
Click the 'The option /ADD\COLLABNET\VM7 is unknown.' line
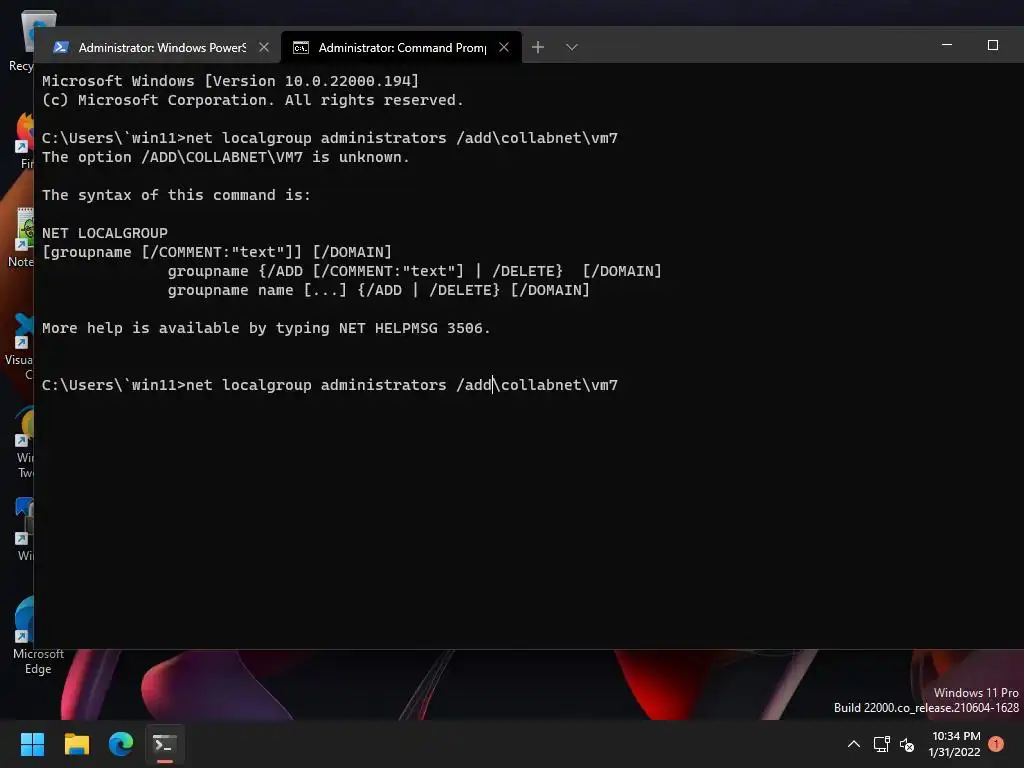(x=225, y=157)
